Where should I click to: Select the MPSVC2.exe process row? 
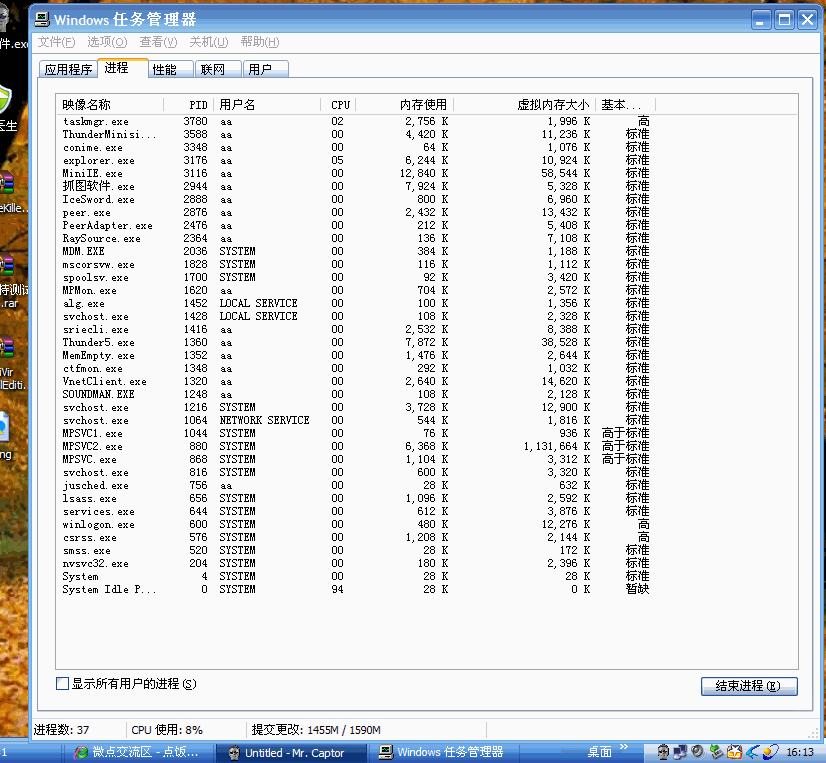(356, 446)
